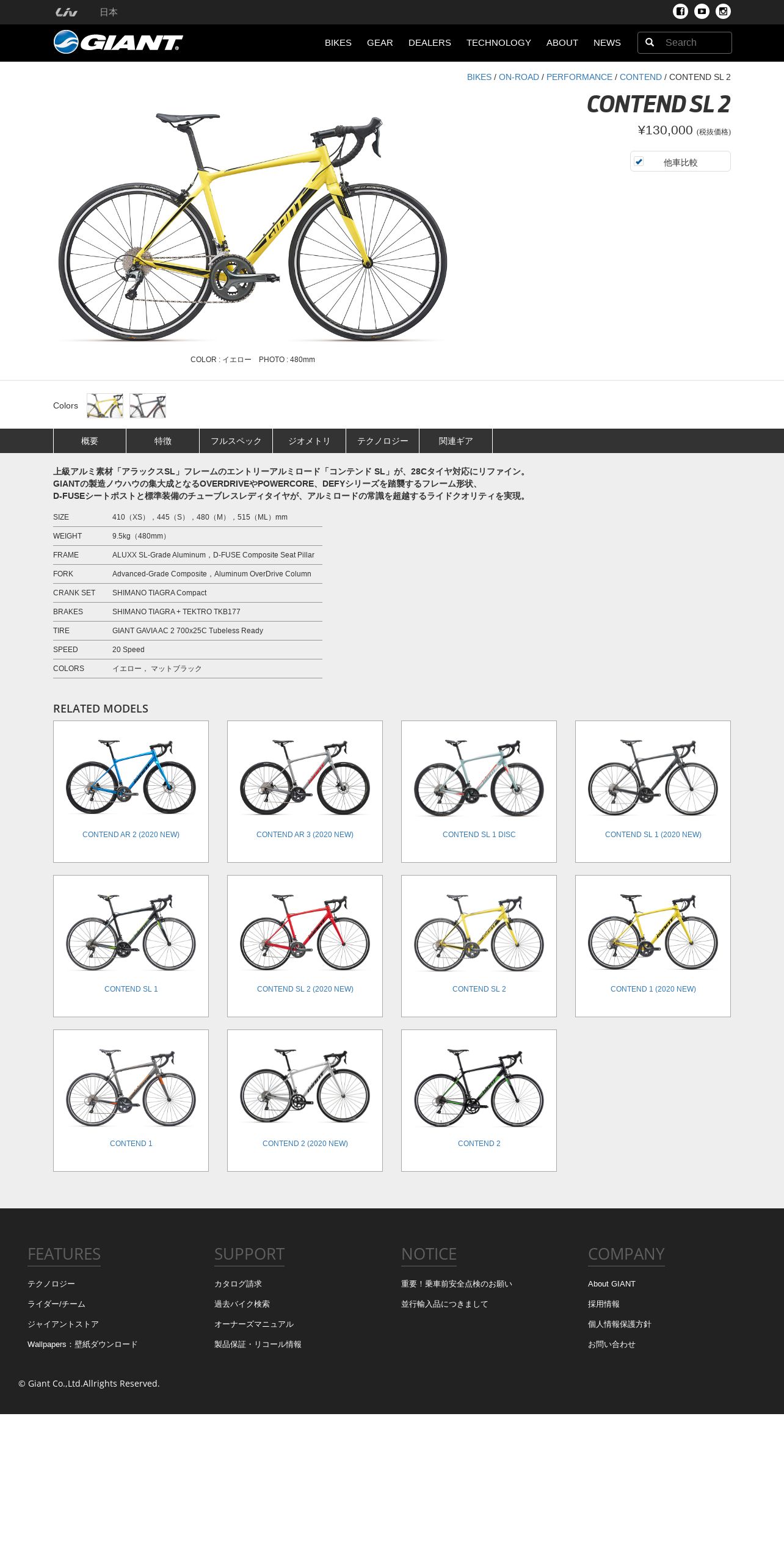The image size is (784, 1568).
Task: Go to CONTEND breadcrumb
Action: click(641, 77)
